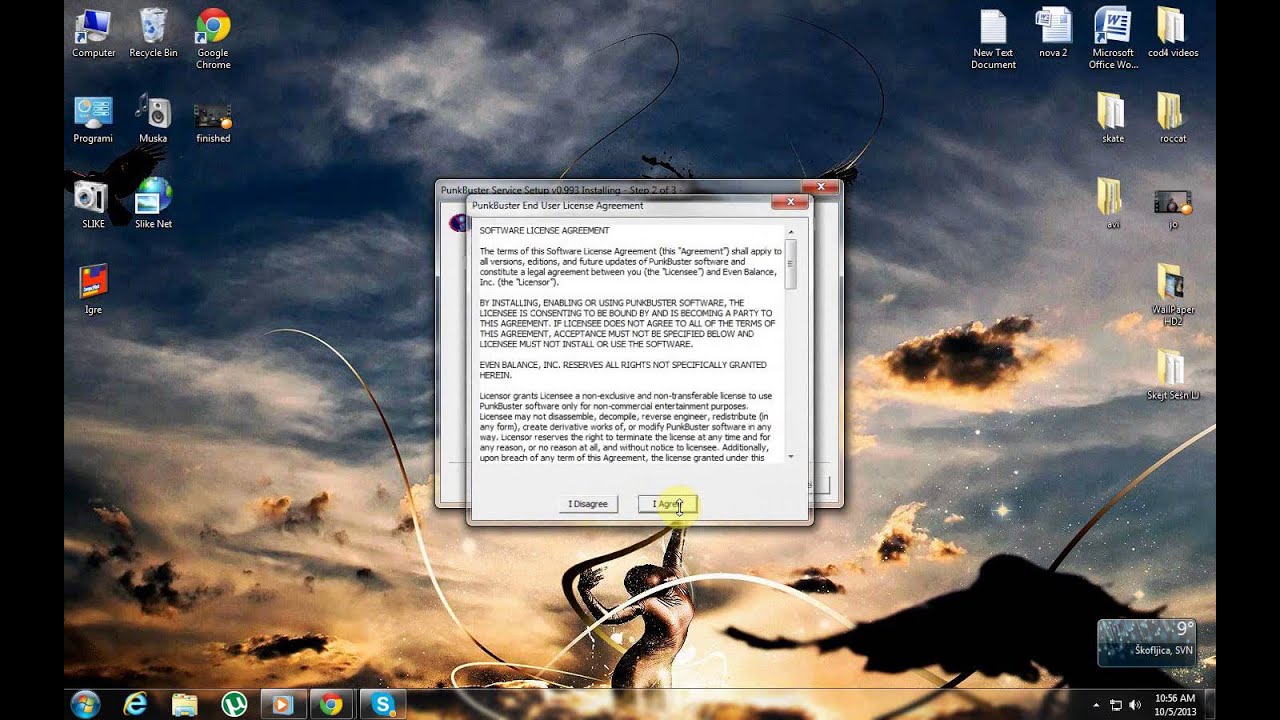Launch uTorrent from the taskbar
The width and height of the screenshot is (1280, 720).
tap(234, 705)
